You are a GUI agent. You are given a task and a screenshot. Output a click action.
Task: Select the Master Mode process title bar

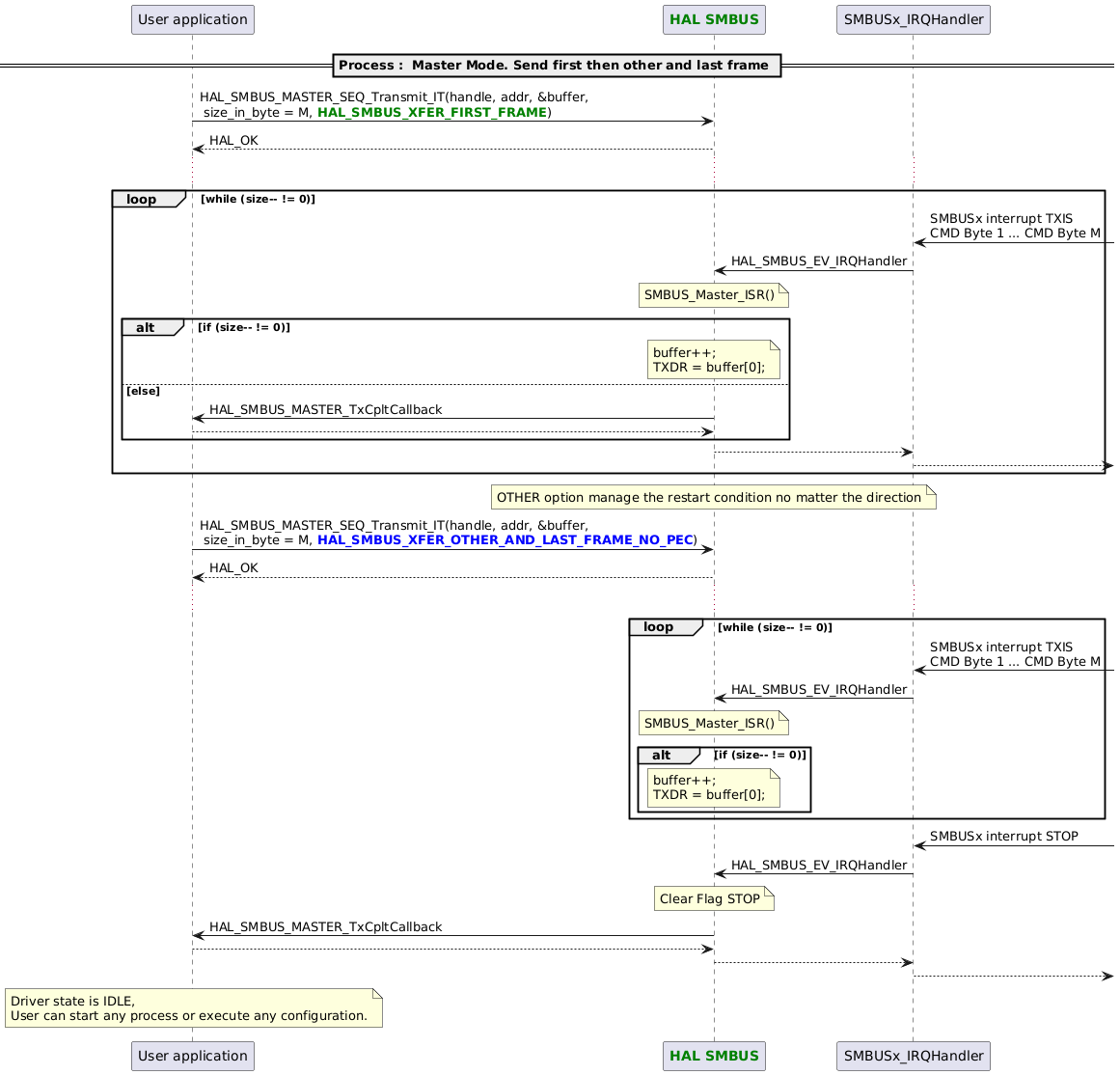pos(558,66)
